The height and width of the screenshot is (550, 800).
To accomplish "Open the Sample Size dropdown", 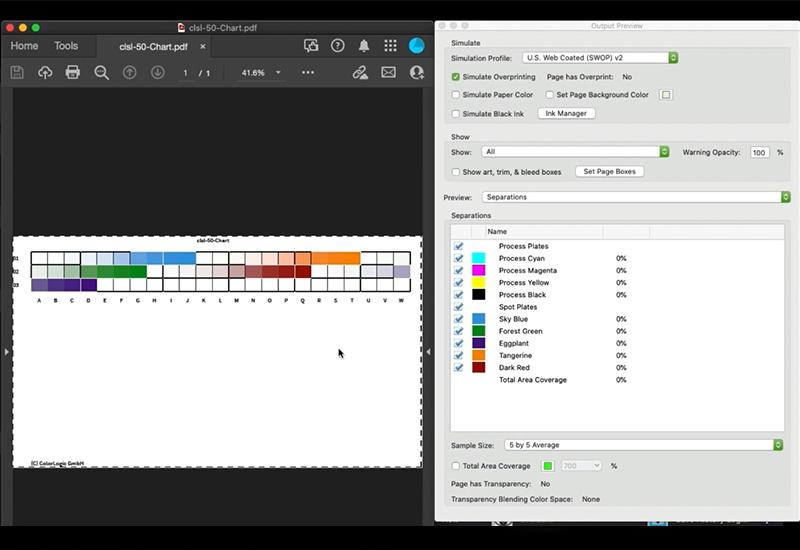I will point(643,444).
